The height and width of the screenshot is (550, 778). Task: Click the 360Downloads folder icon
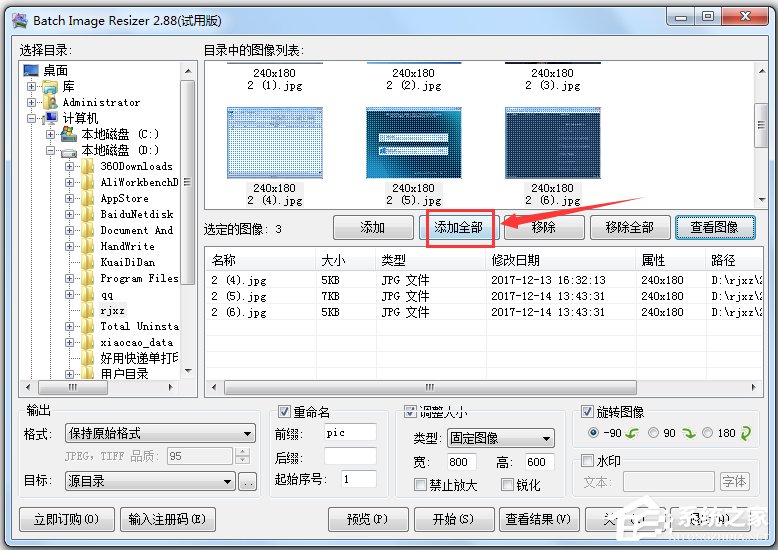[87, 166]
